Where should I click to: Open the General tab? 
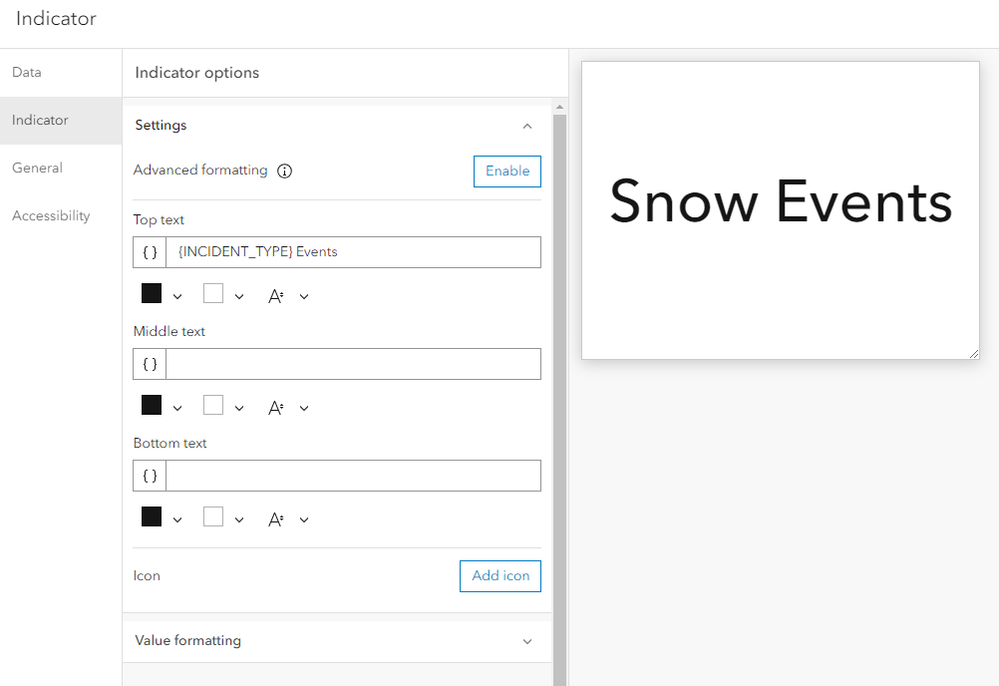[x=38, y=168]
